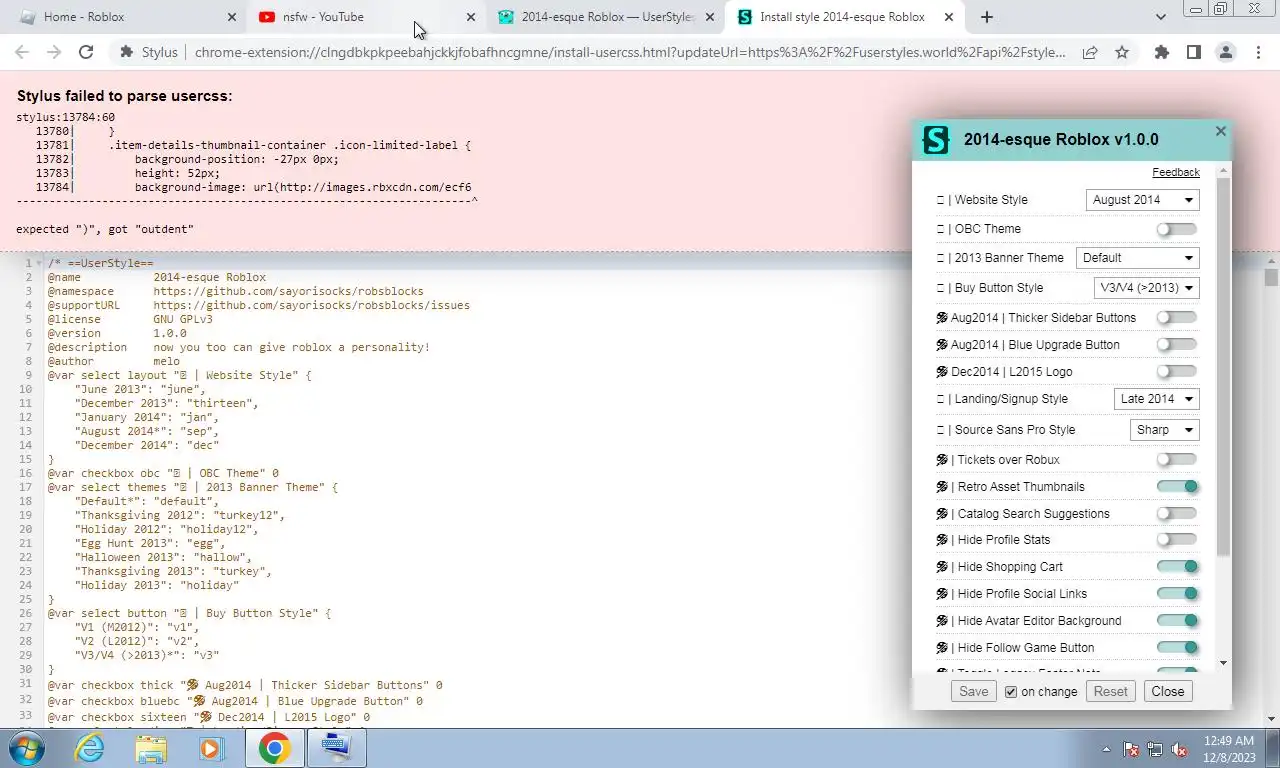
Task: Click the Feedback link
Action: tap(1175, 172)
